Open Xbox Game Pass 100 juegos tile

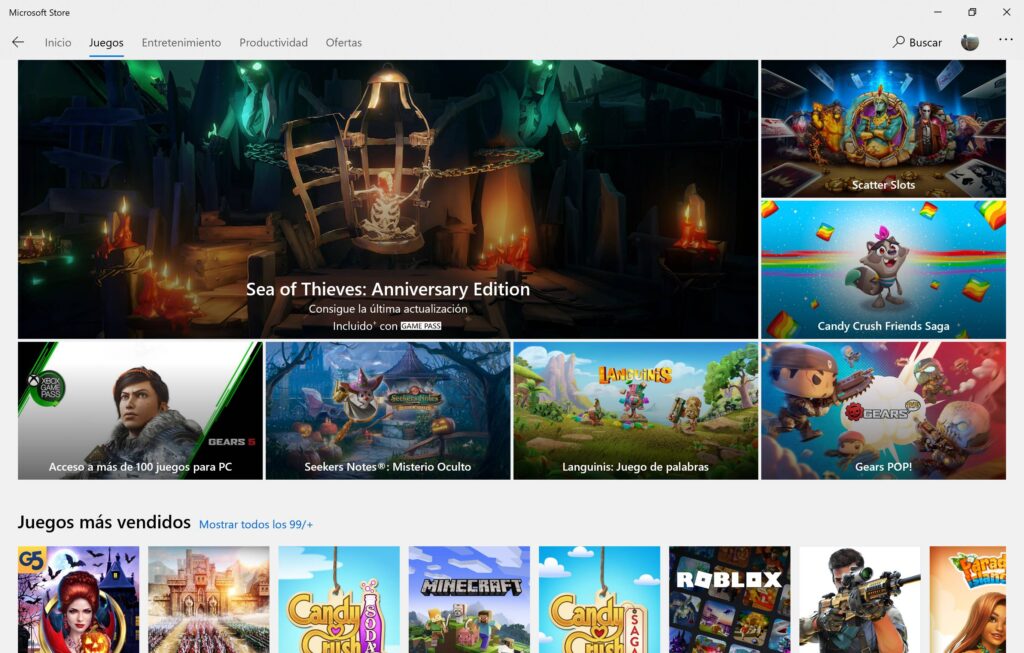click(x=140, y=411)
